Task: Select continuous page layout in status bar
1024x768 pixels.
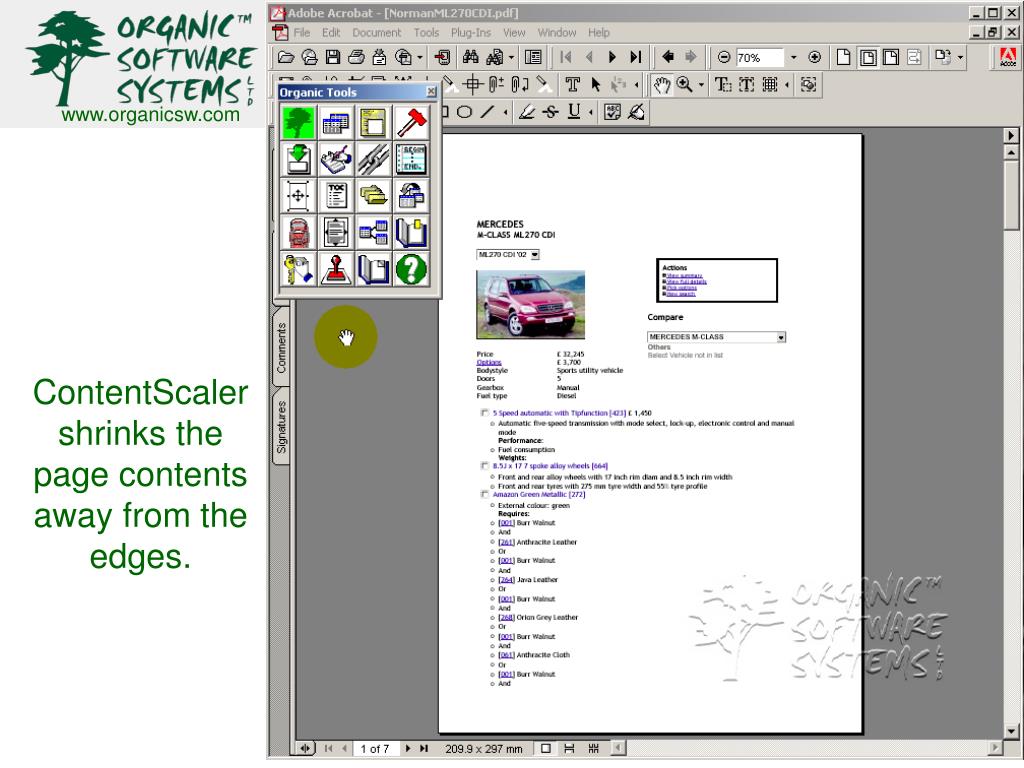Action: [569, 748]
